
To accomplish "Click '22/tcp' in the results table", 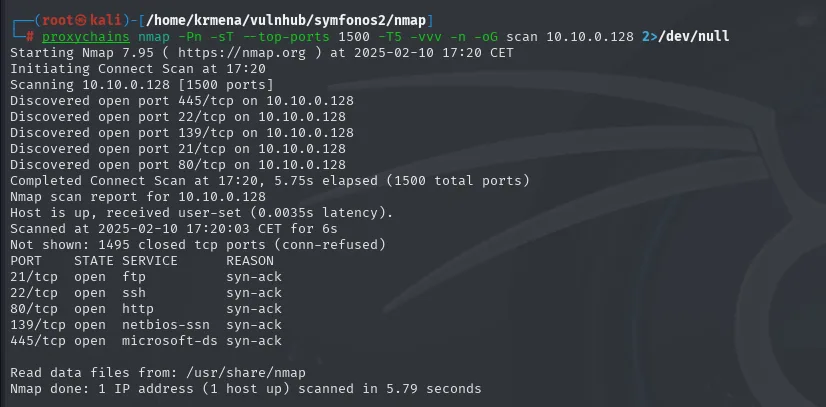I will (34, 293).
